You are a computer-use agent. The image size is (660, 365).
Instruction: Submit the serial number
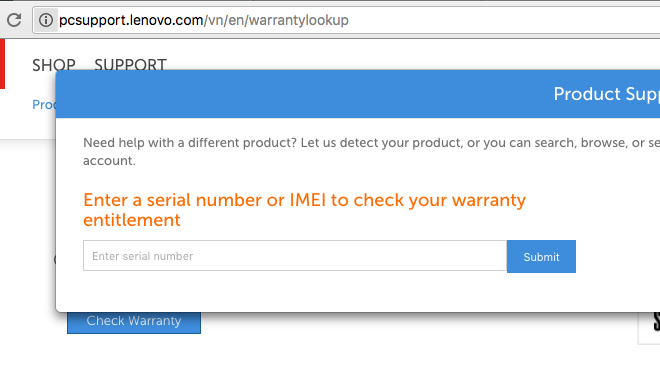(x=541, y=256)
